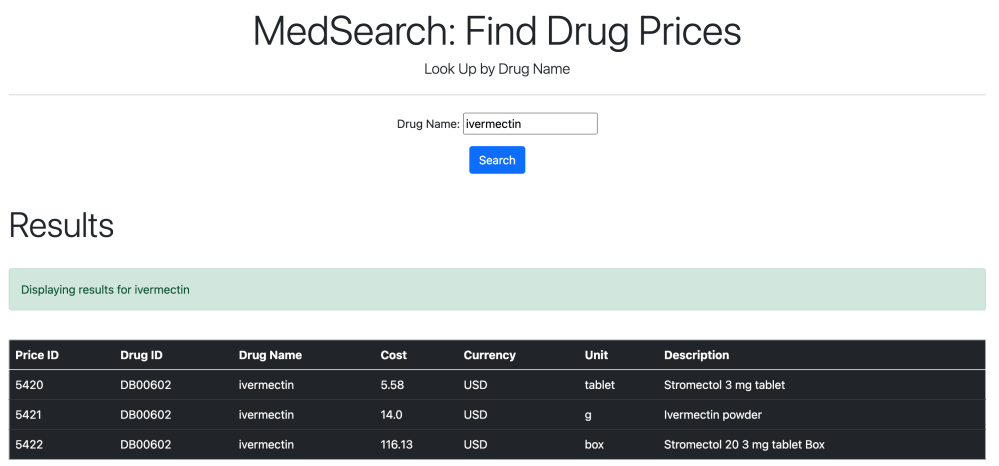Click the Drug Name: form label

(x=428, y=124)
